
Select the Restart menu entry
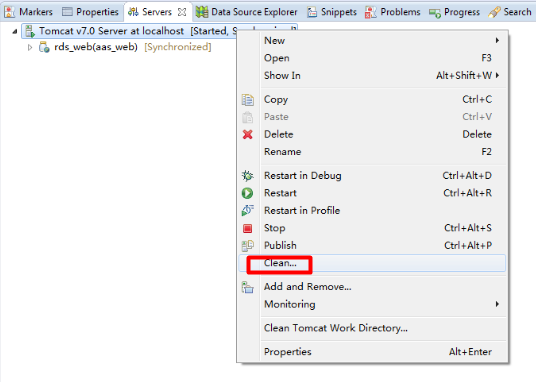pos(372,193)
